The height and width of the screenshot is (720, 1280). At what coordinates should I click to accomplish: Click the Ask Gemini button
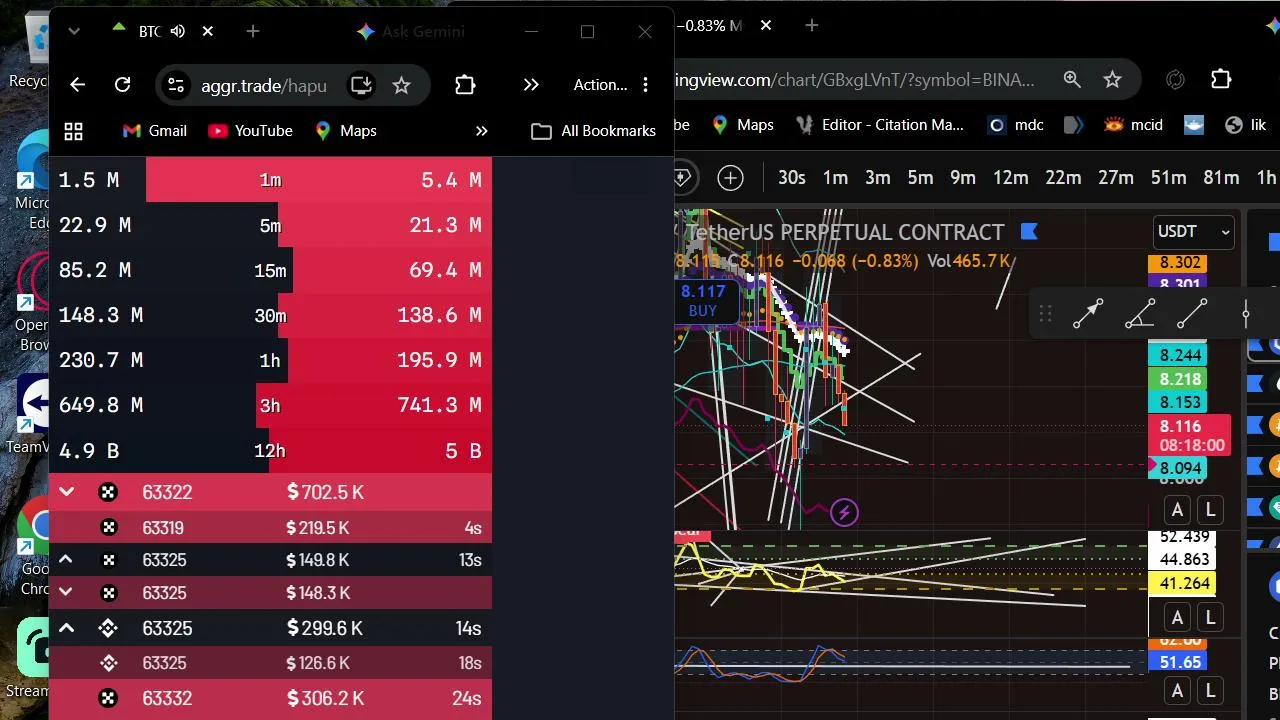coord(411,32)
